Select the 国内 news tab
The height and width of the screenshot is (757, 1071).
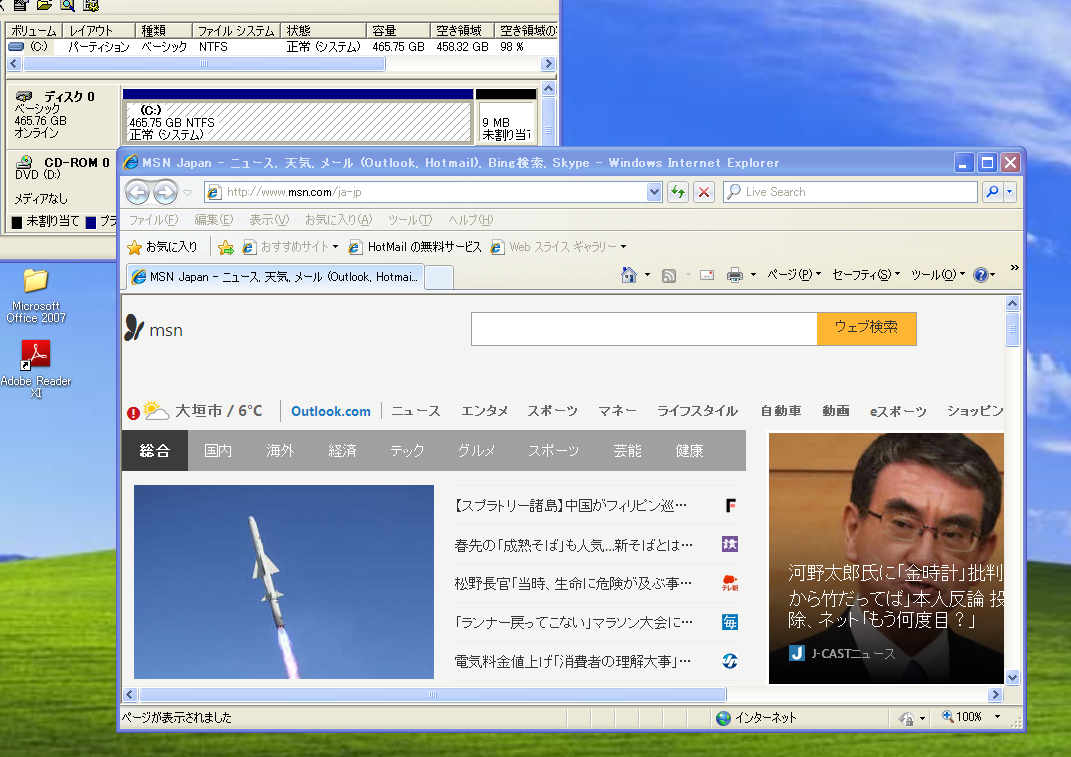pos(218,451)
